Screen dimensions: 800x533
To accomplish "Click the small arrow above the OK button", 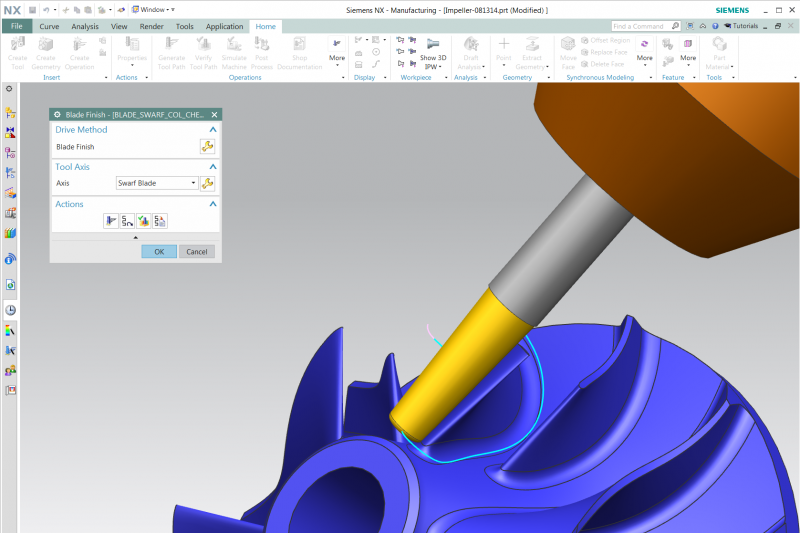I will (135, 237).
